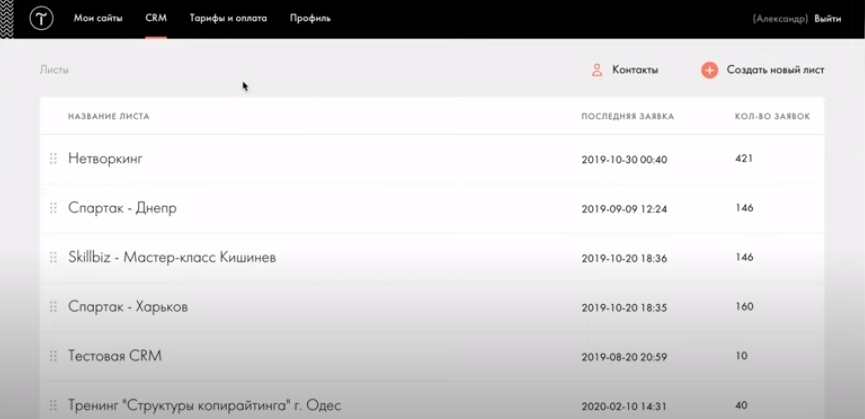Open Тарифы и оплата section
Image resolution: width=865 pixels, height=419 pixels.
click(228, 18)
